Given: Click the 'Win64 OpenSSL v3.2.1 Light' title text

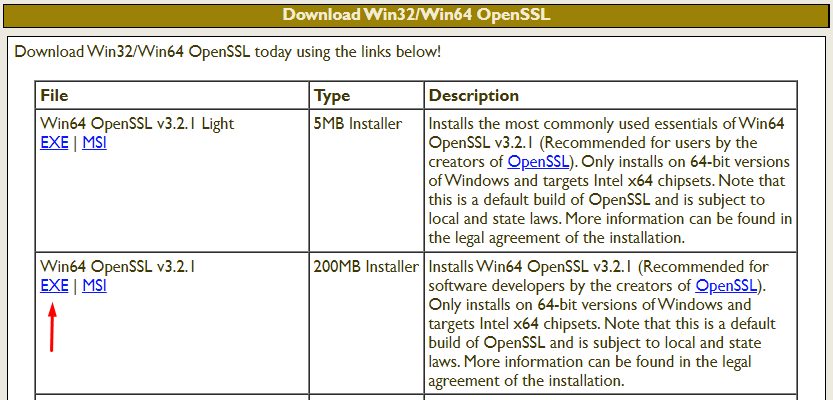Looking at the screenshot, I should 137,124.
